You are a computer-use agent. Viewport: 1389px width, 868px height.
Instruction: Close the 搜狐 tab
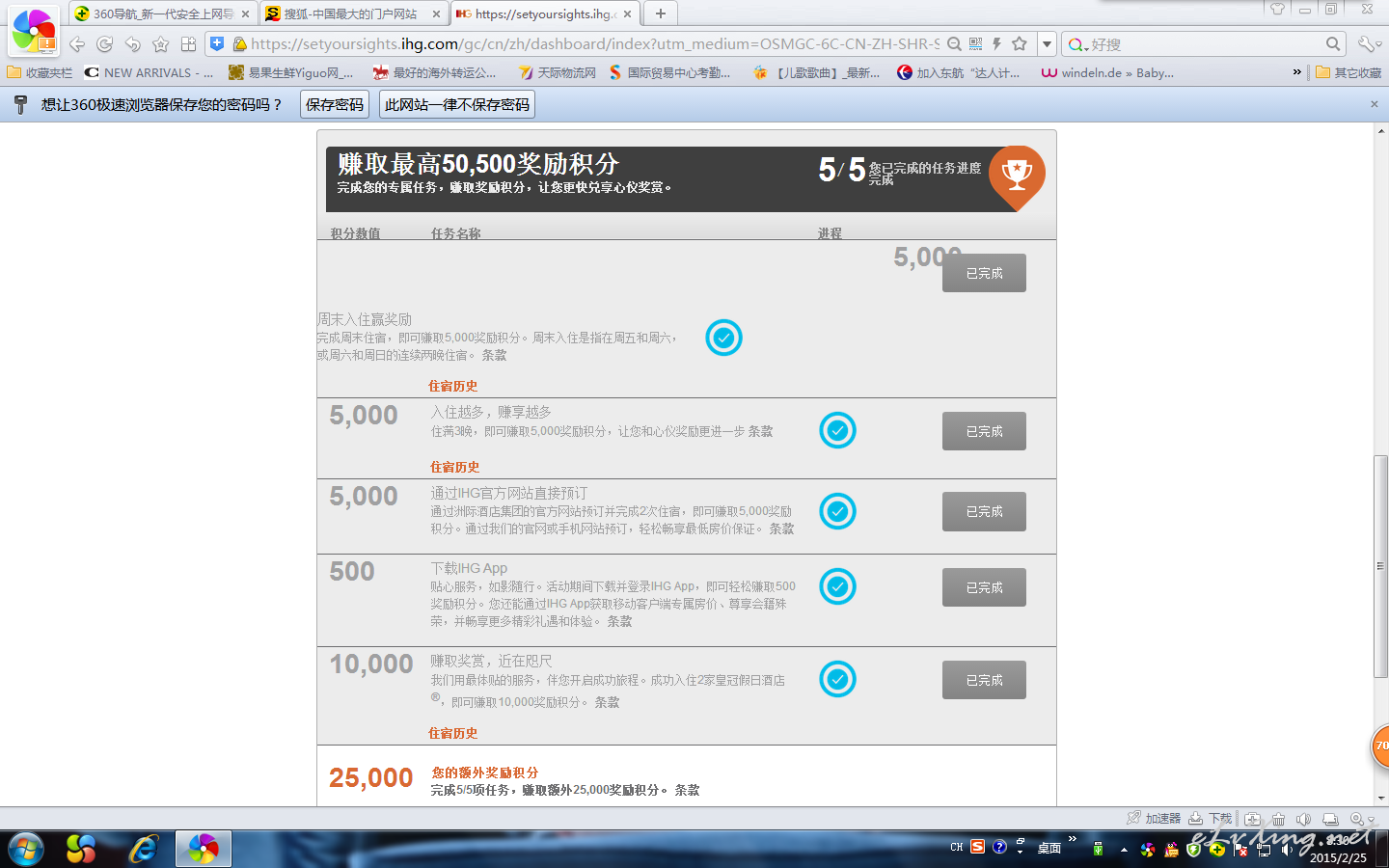[436, 14]
